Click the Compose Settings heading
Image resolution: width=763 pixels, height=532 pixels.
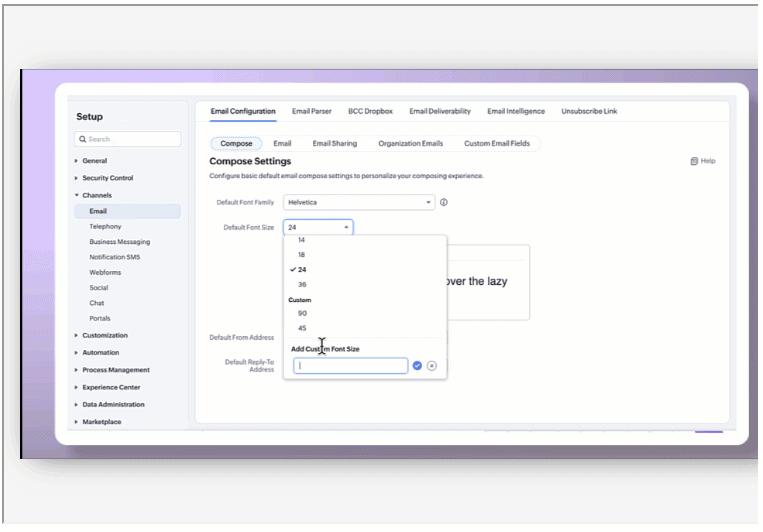click(250, 161)
